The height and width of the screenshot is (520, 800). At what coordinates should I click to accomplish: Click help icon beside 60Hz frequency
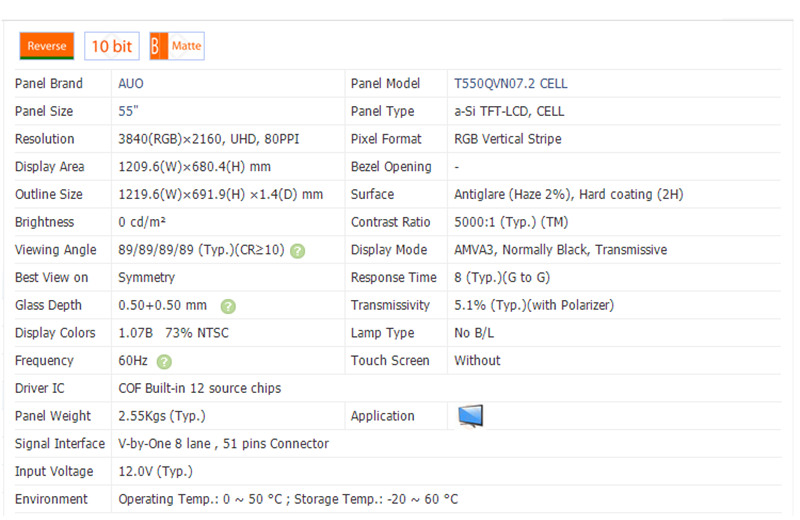[x=164, y=362]
